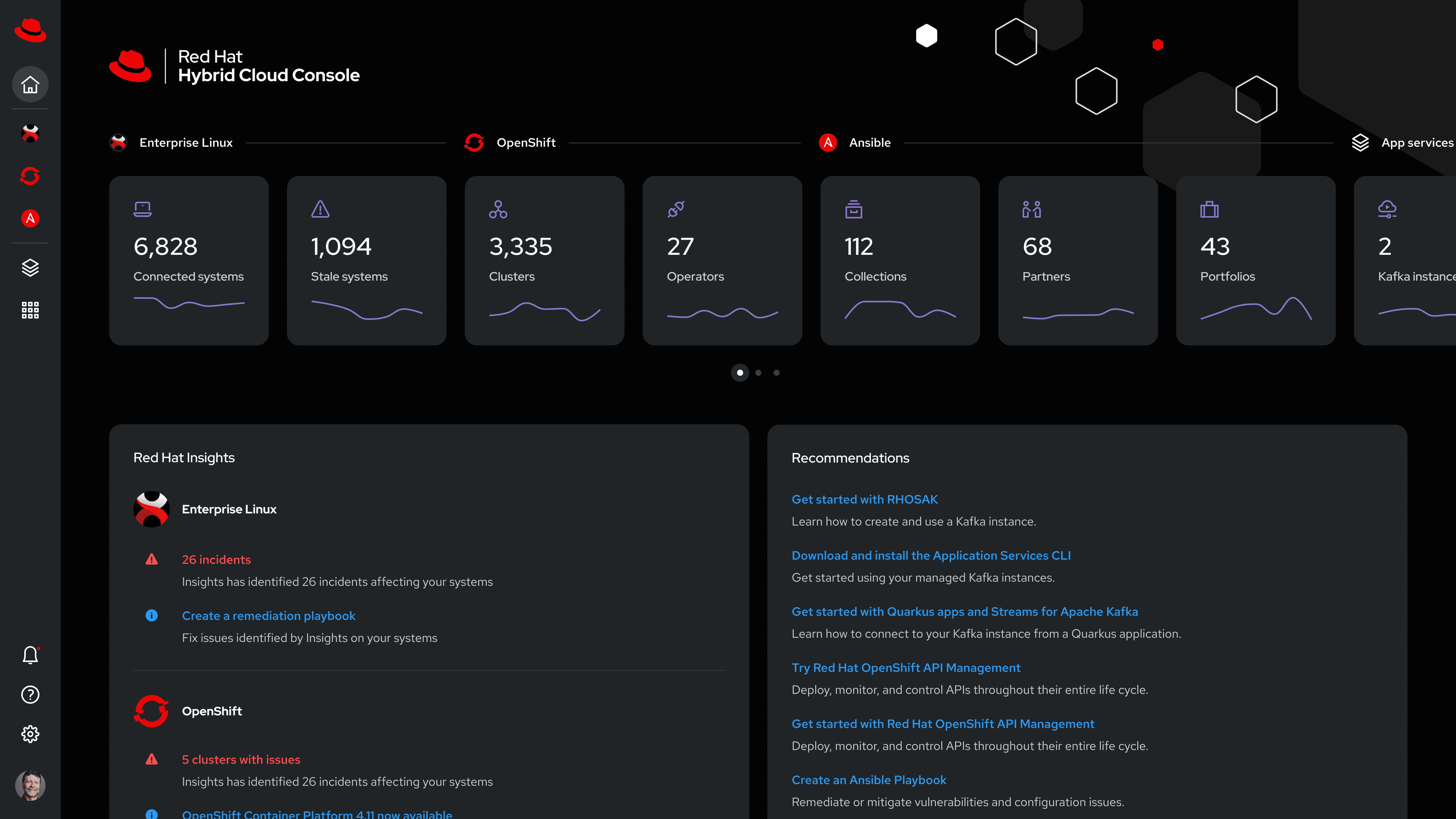The image size is (1456, 819).
Task: Click the Red Hat Hybrid Cloud Console header logo
Action: pos(234,66)
